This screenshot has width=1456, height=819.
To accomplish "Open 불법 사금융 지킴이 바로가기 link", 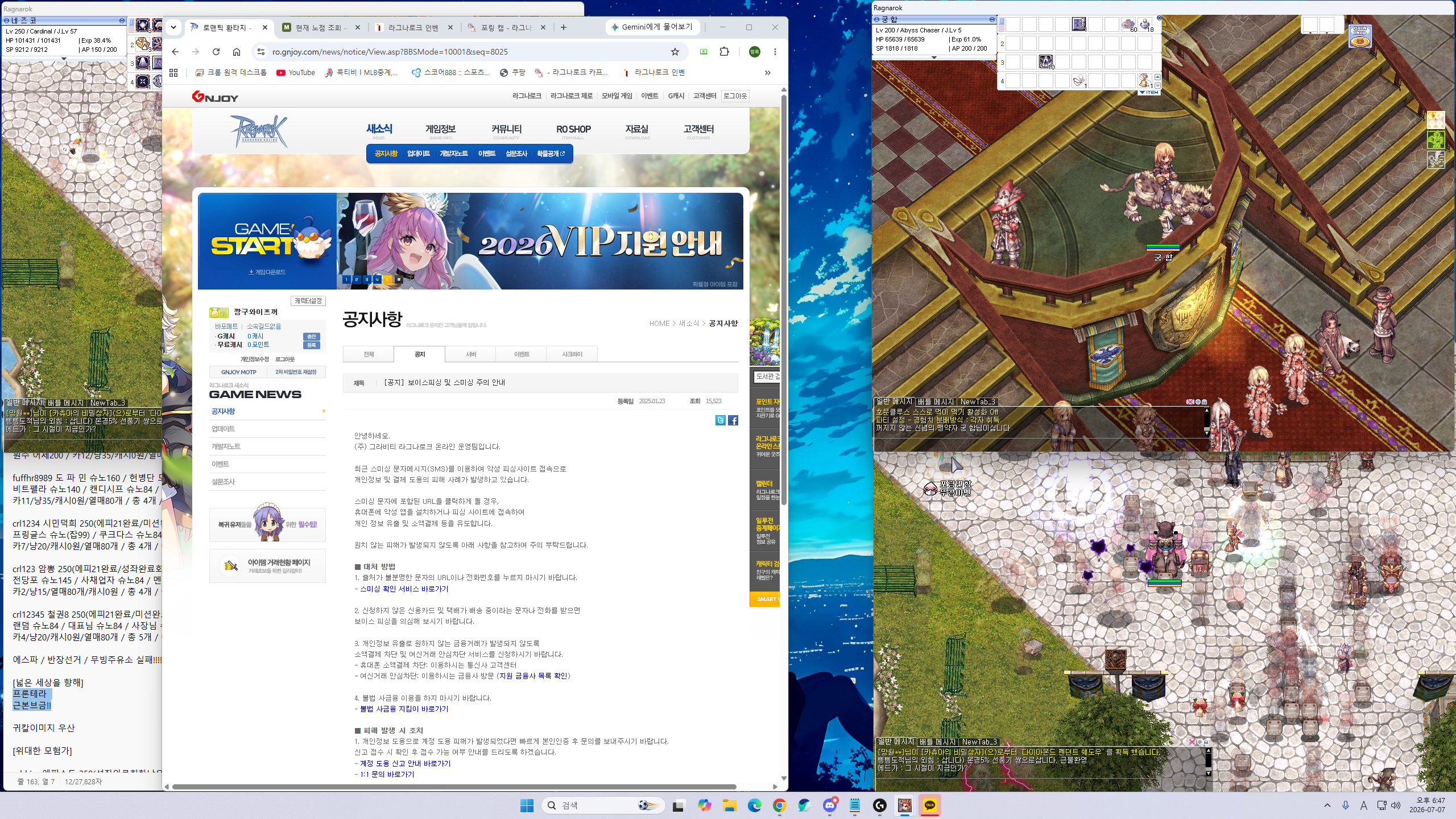I will pyautogui.click(x=404, y=709).
